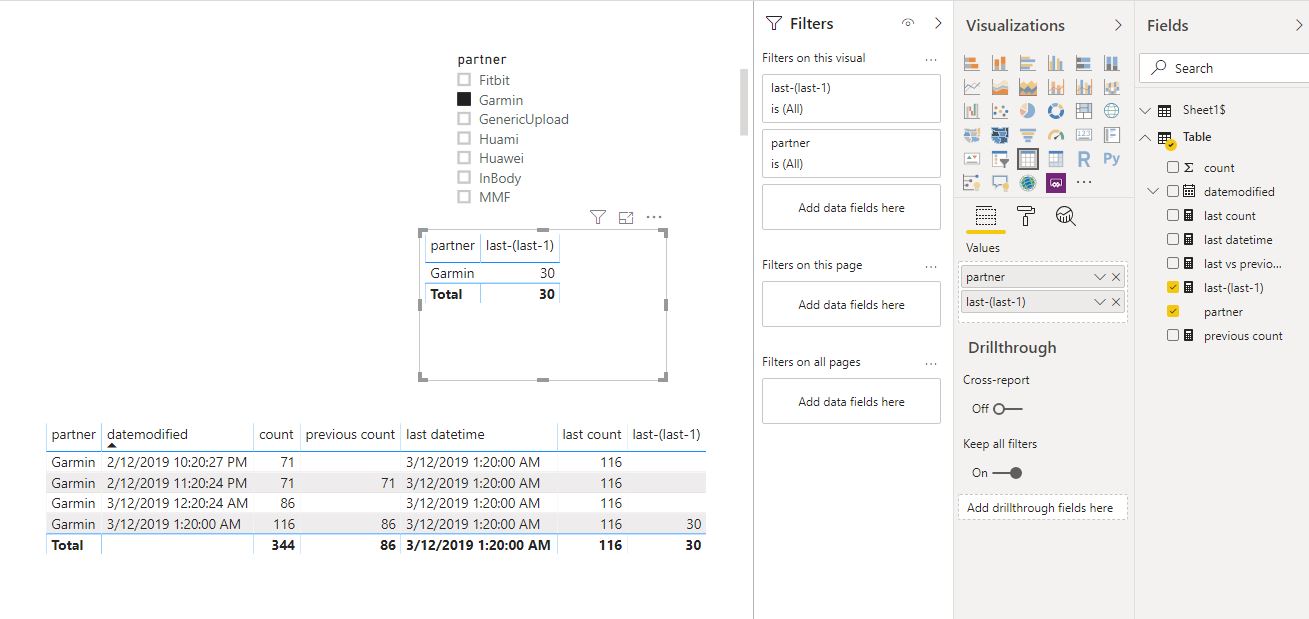This screenshot has width=1309, height=619.
Task: Select the treemap visual
Action: pyautogui.click(x=1083, y=111)
